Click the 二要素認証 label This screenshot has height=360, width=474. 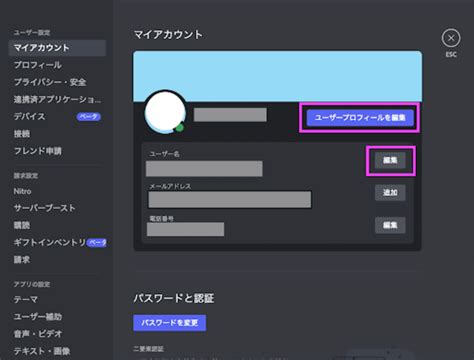149,349
